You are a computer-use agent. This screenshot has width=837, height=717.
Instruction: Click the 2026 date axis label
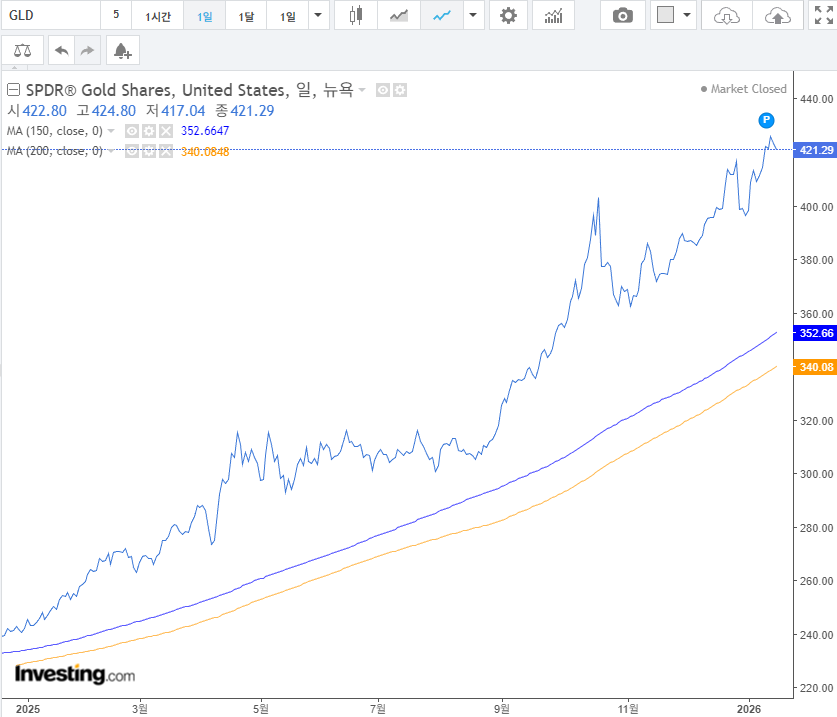click(x=749, y=708)
